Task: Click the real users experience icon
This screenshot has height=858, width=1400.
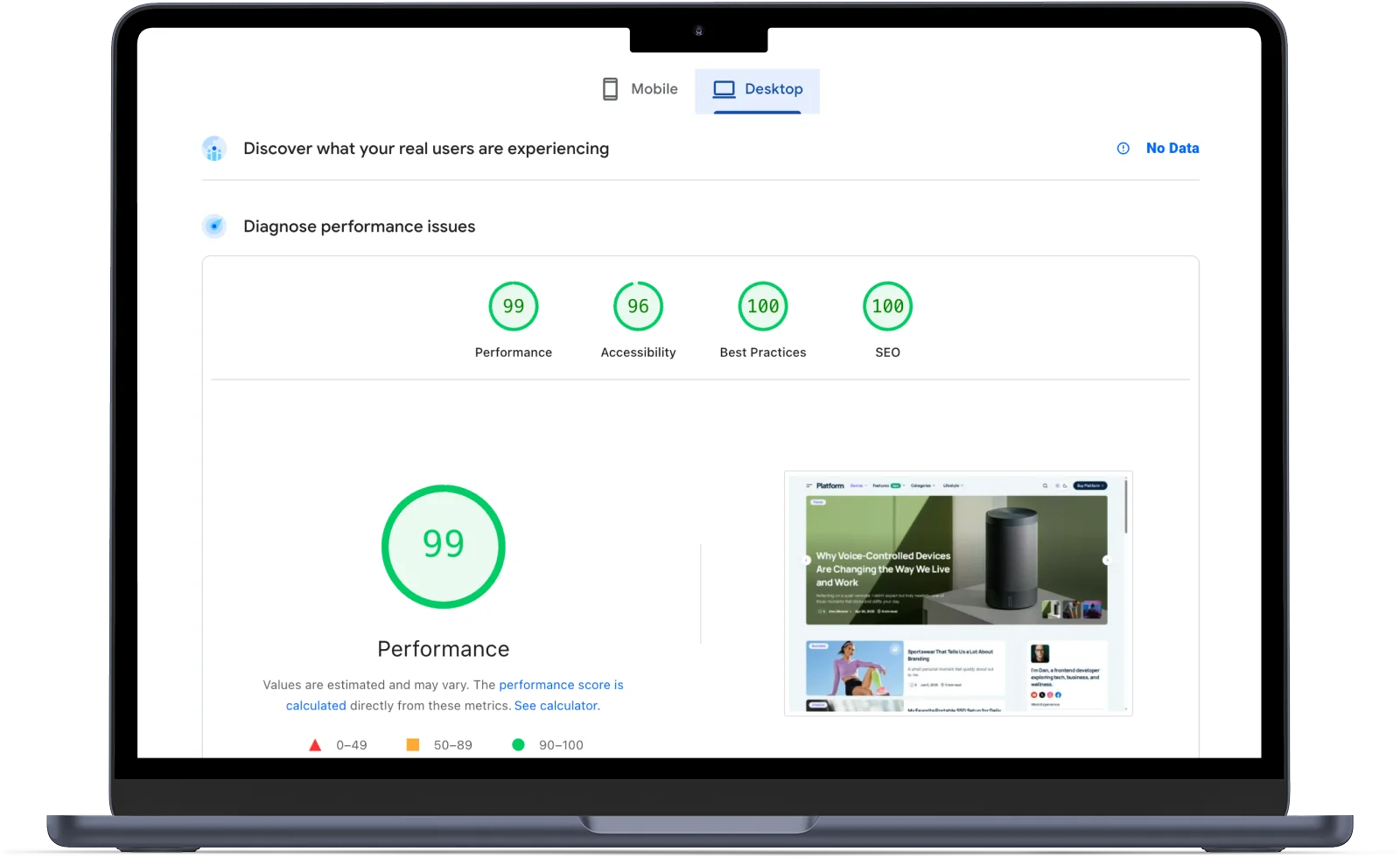Action: tap(214, 149)
